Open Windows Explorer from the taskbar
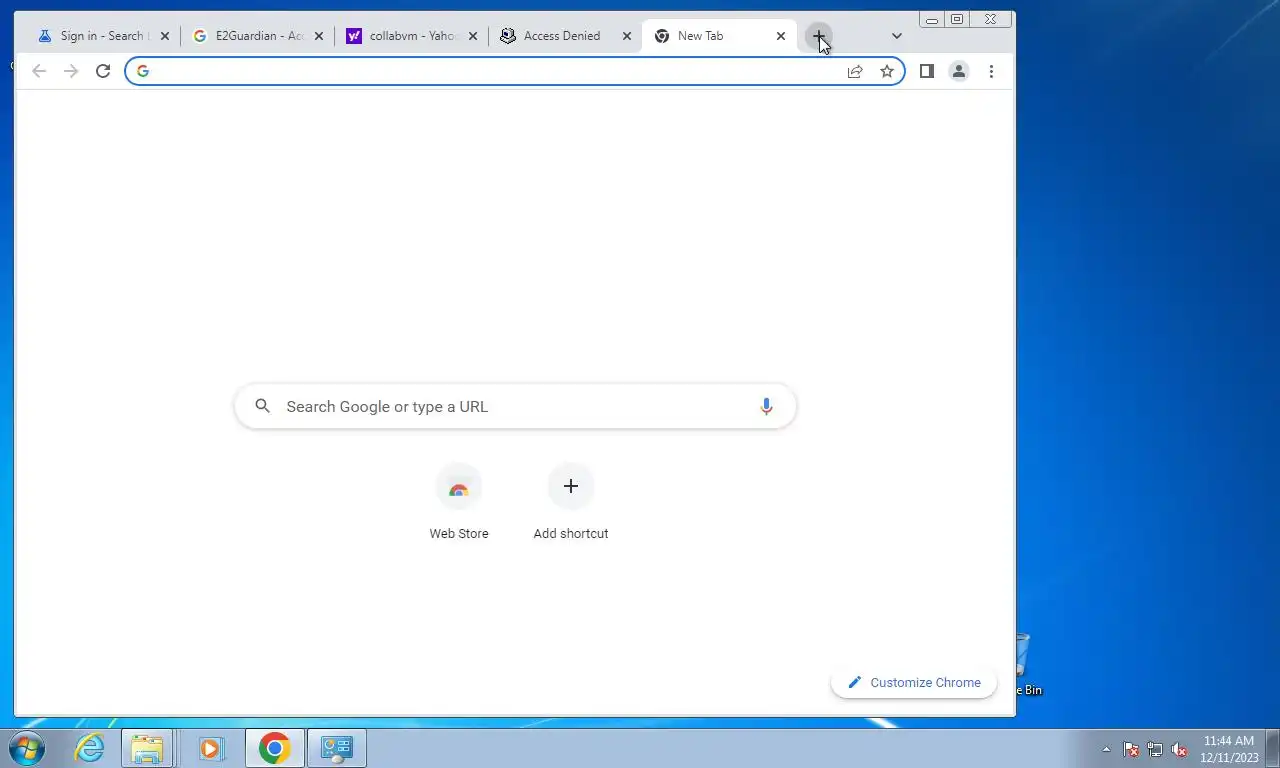1280x768 pixels. 148,748
